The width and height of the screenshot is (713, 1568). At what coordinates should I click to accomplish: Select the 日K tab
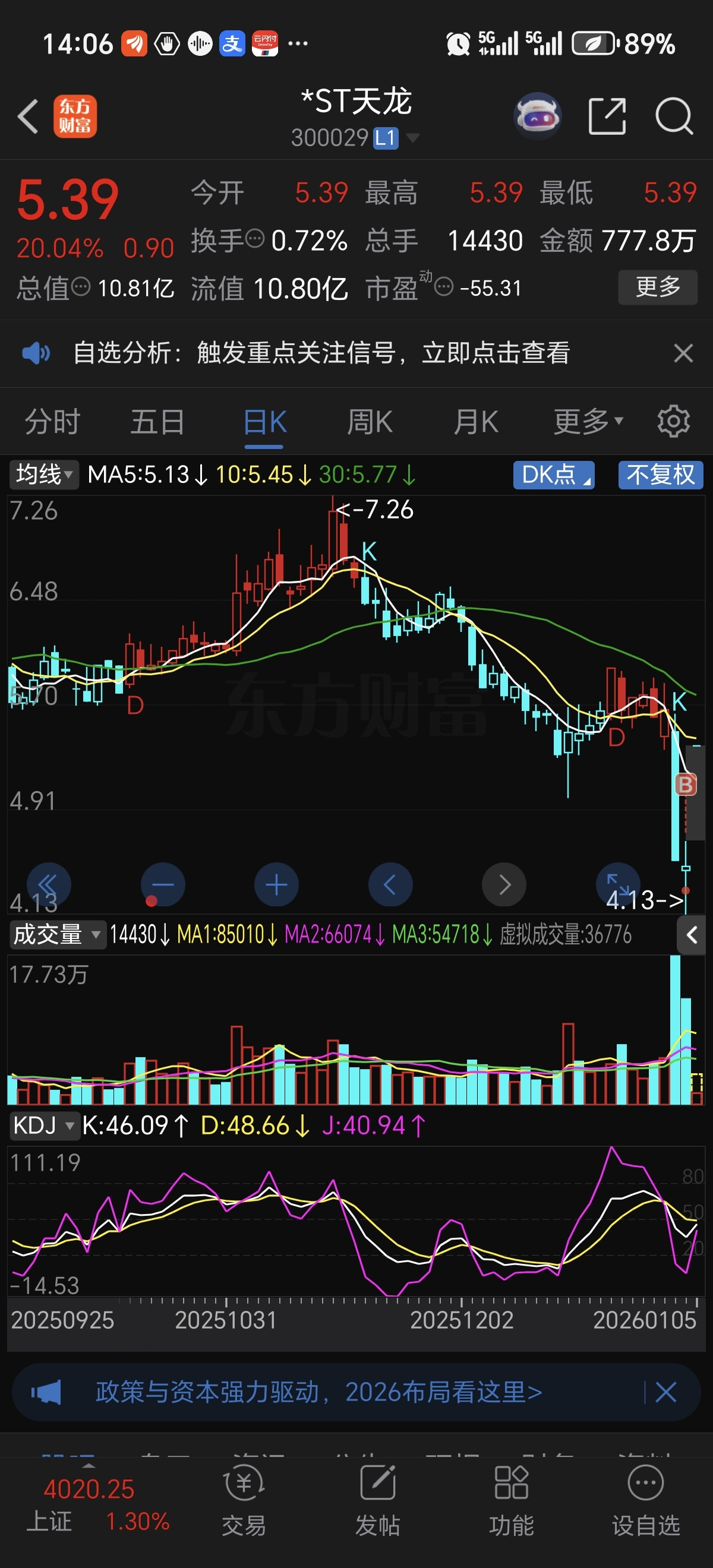click(x=265, y=421)
